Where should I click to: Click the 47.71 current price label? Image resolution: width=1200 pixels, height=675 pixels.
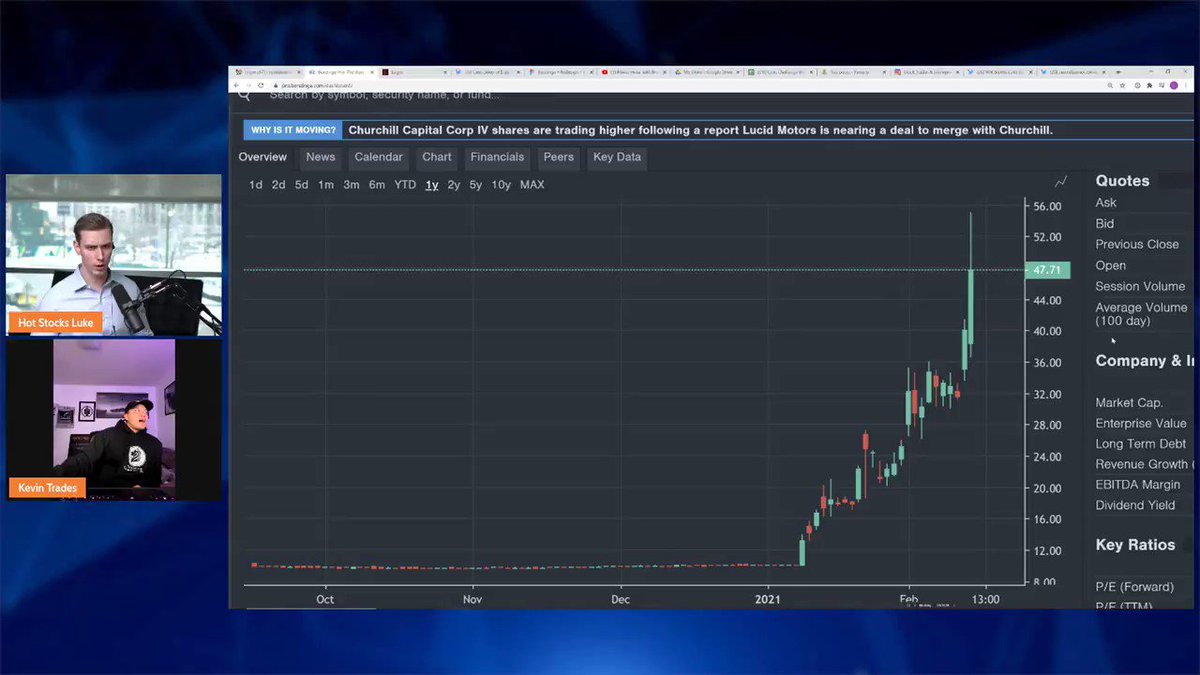[x=1048, y=270]
